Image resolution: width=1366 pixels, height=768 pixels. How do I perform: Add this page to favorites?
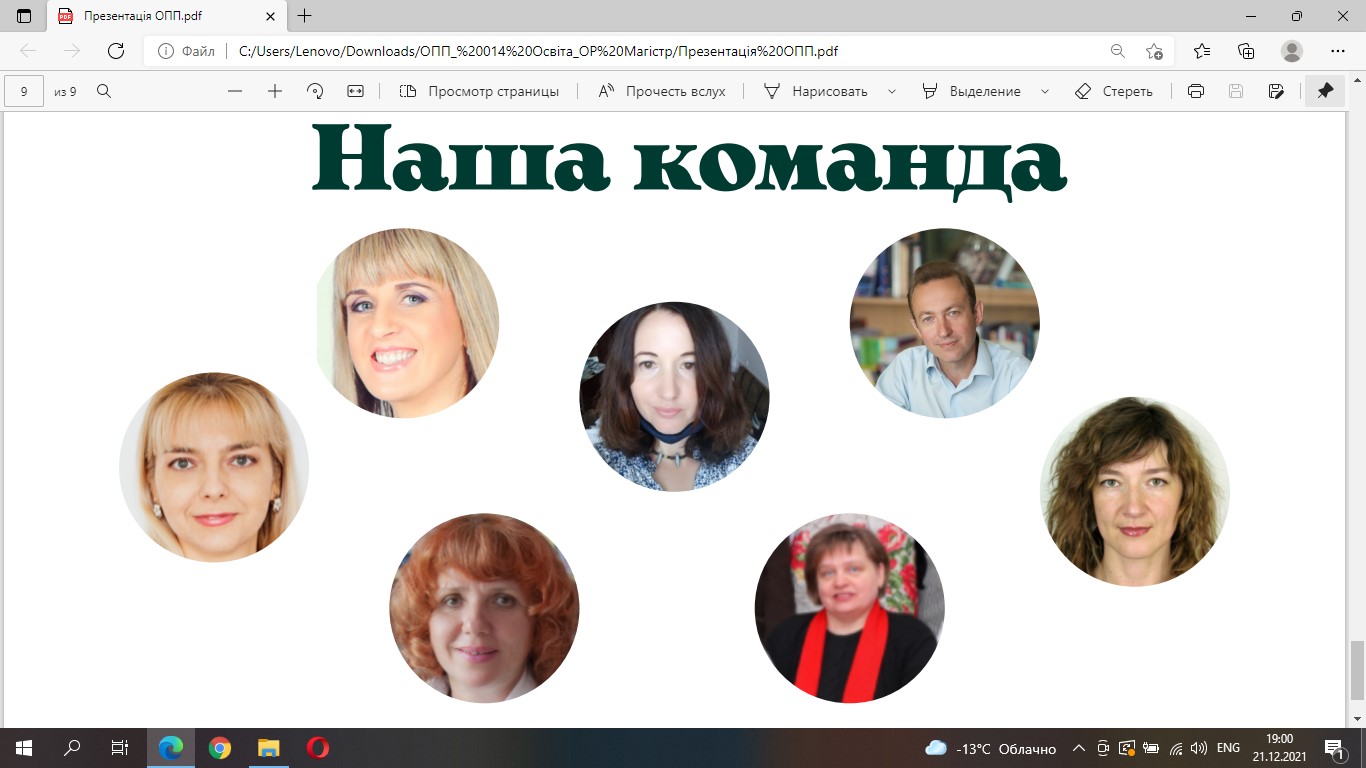click(x=1155, y=51)
